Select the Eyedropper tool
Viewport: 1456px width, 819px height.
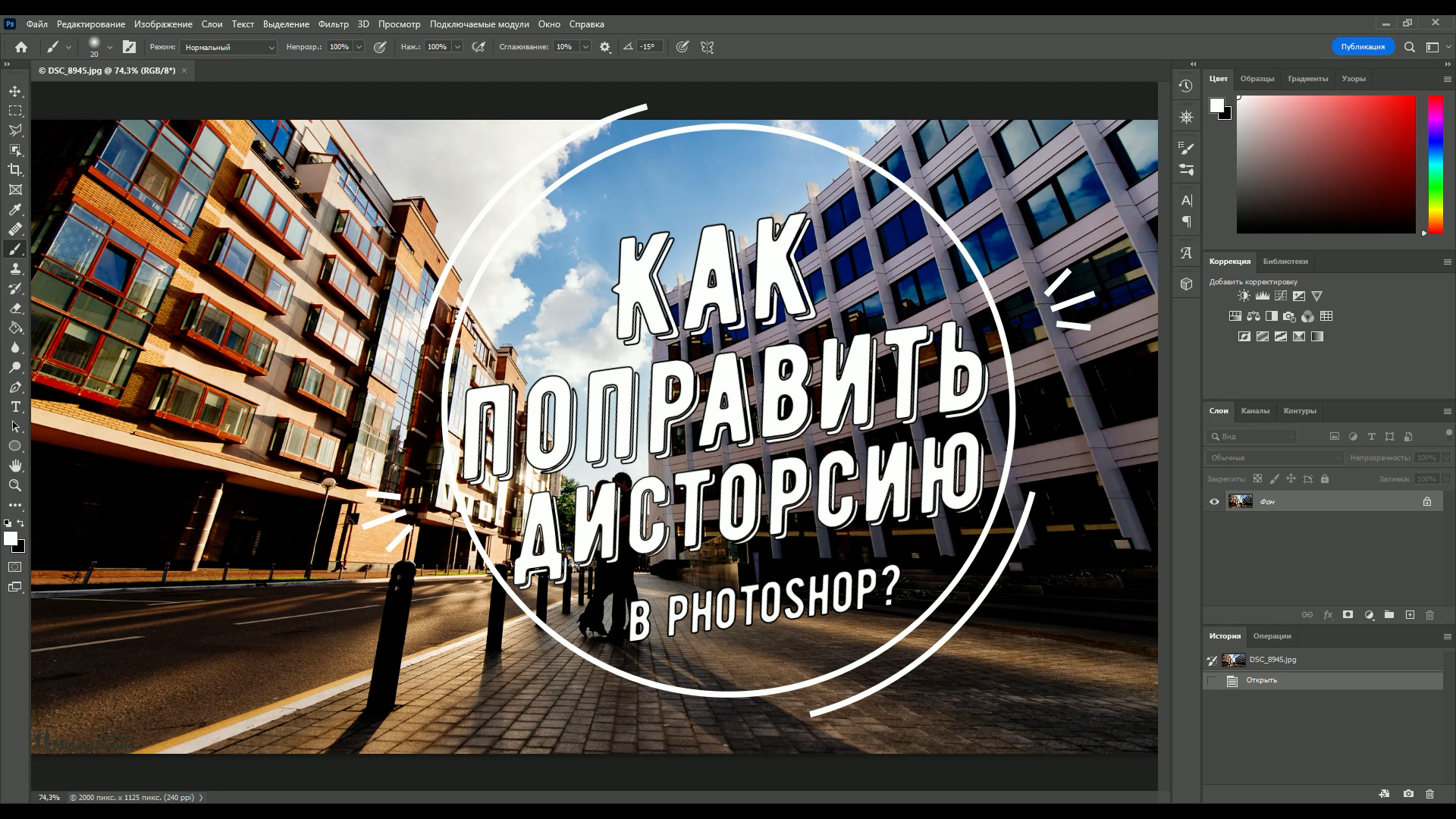point(15,209)
